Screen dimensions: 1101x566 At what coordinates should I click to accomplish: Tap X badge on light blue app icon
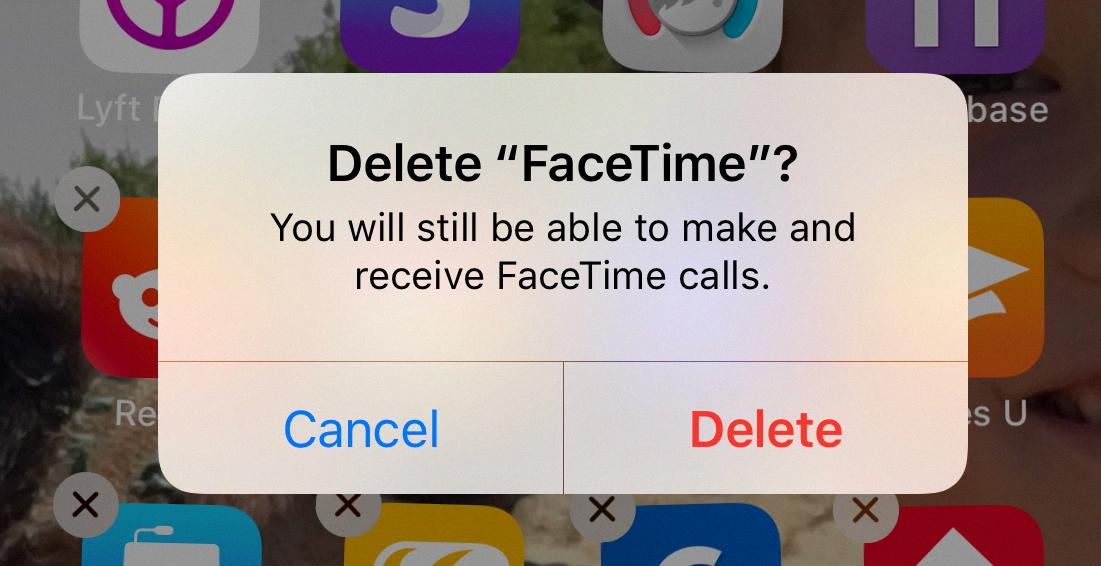pyautogui.click(x=86, y=505)
